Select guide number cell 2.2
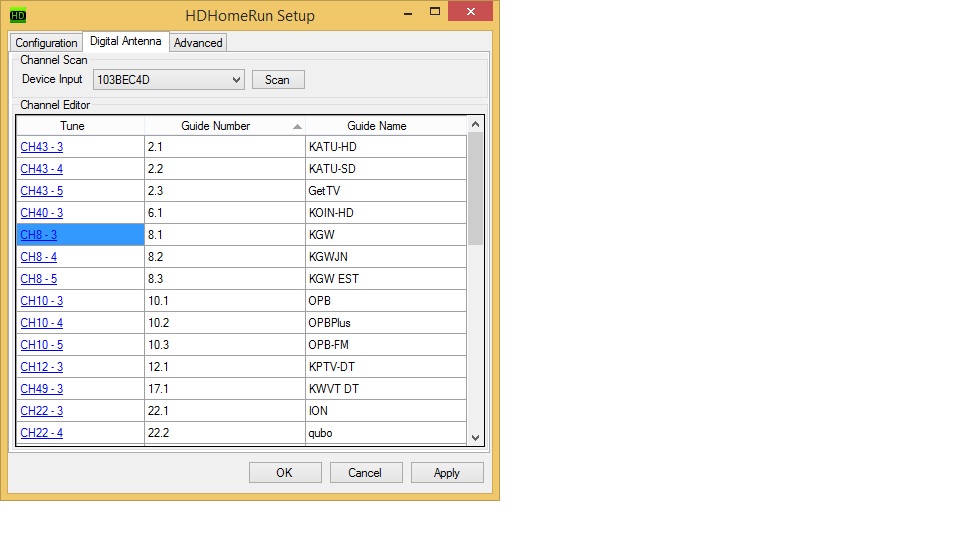 pyautogui.click(x=225, y=169)
